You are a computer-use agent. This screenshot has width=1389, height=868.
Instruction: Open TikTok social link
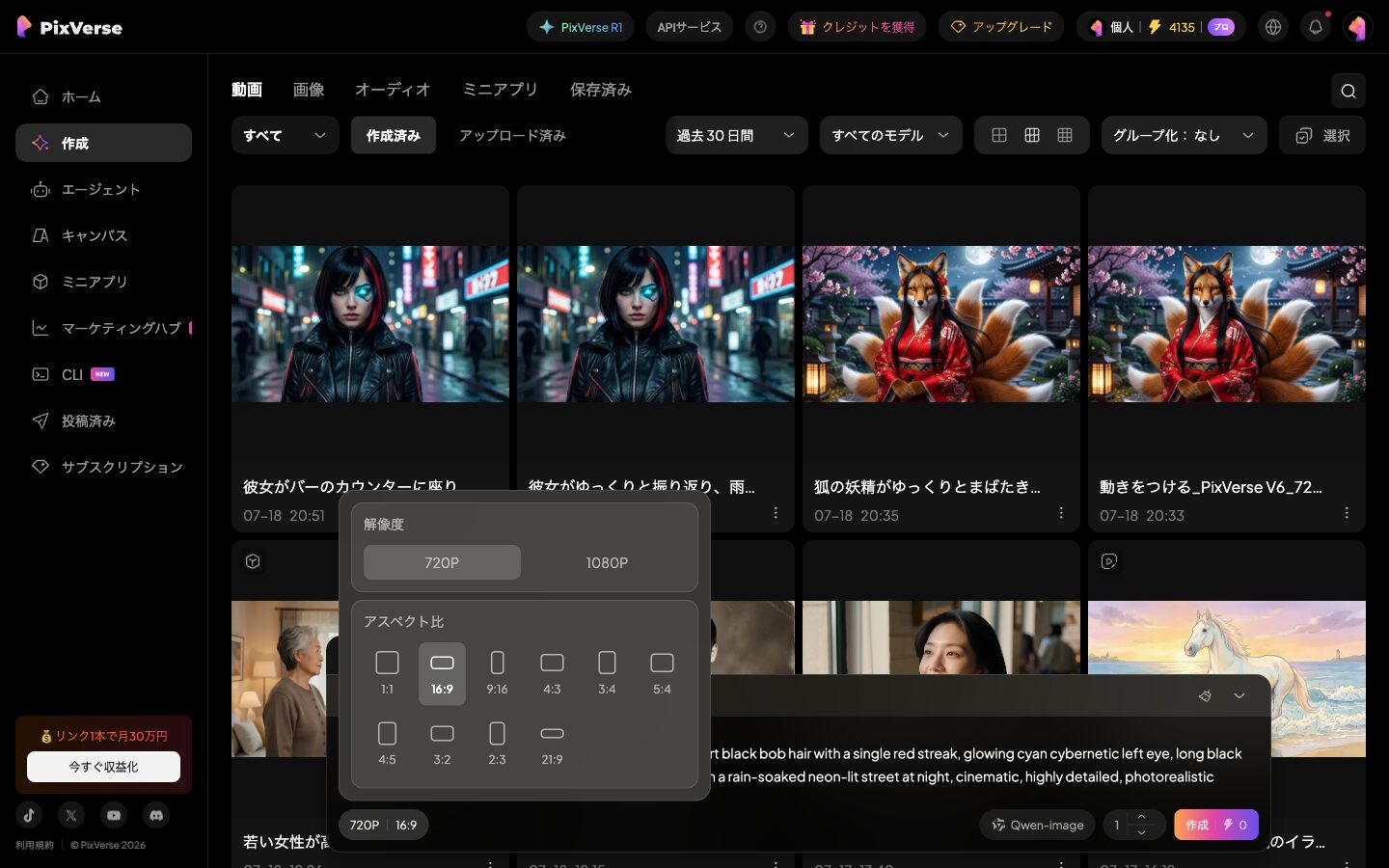coord(29,815)
